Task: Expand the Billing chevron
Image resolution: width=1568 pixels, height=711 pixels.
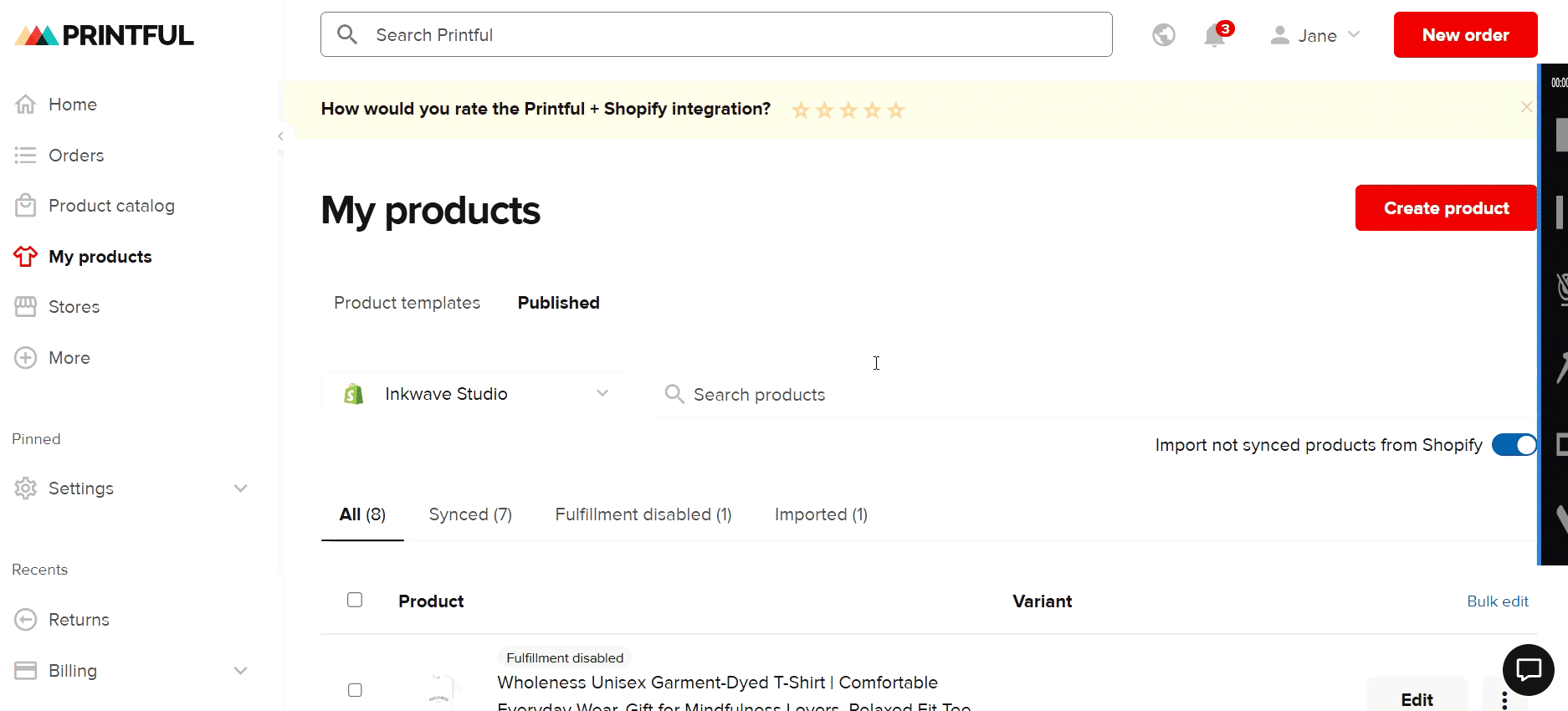Action: click(x=241, y=671)
